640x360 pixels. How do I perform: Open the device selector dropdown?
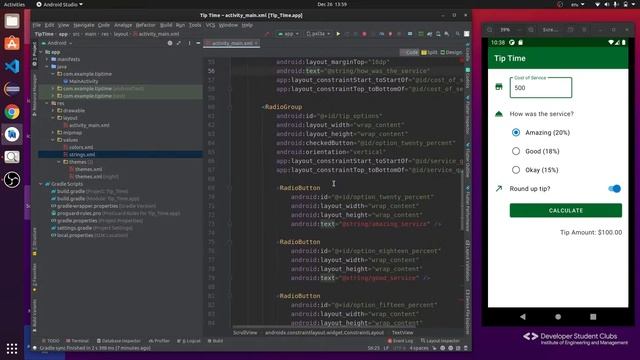tap(318, 34)
